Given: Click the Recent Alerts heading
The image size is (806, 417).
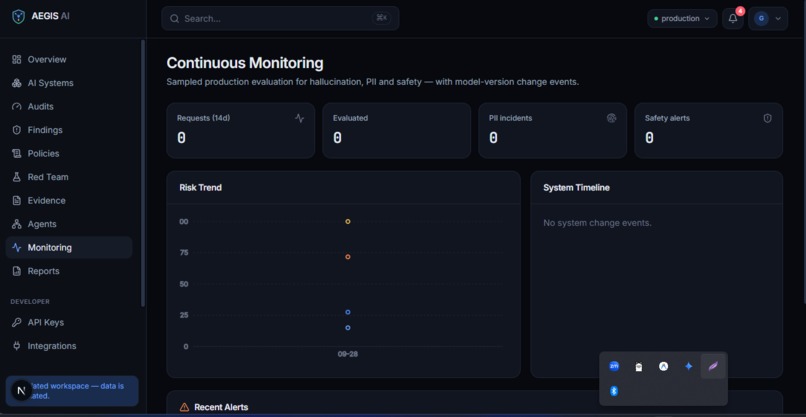Looking at the screenshot, I should 221,407.
